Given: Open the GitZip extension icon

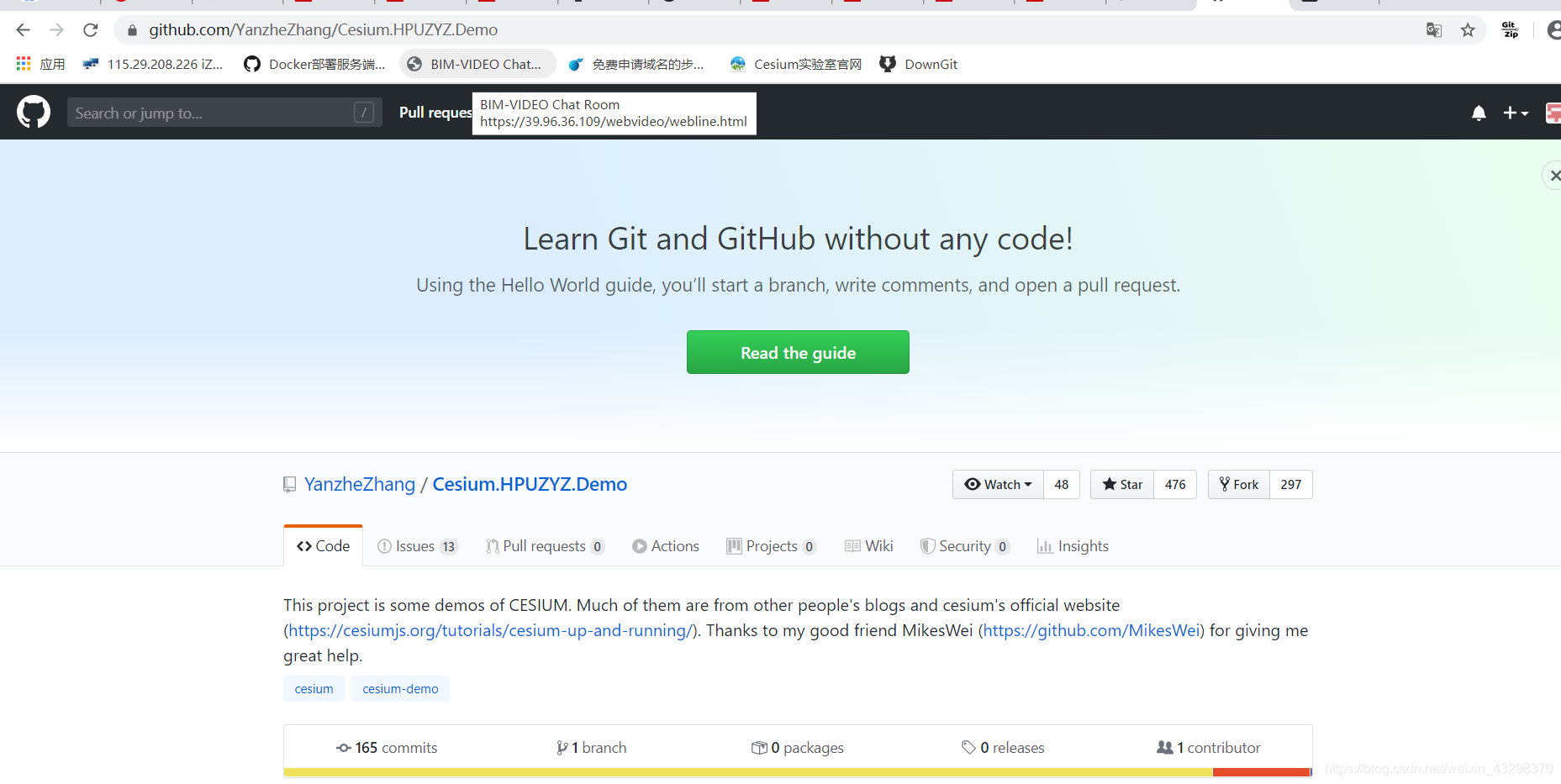Looking at the screenshot, I should click(x=1511, y=30).
